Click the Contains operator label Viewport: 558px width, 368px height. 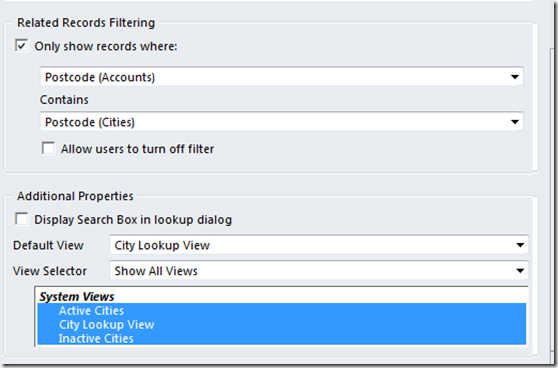(x=64, y=100)
